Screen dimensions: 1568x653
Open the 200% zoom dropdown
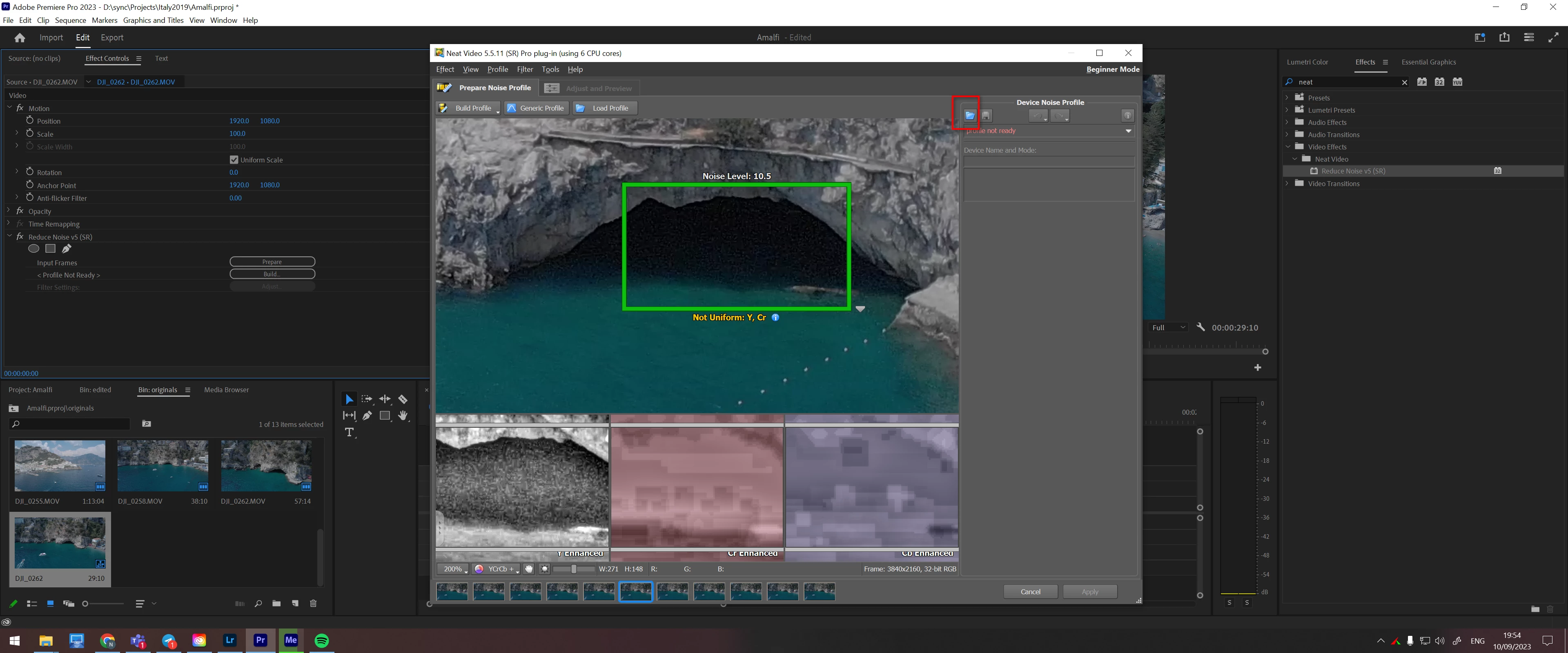pyautogui.click(x=454, y=569)
